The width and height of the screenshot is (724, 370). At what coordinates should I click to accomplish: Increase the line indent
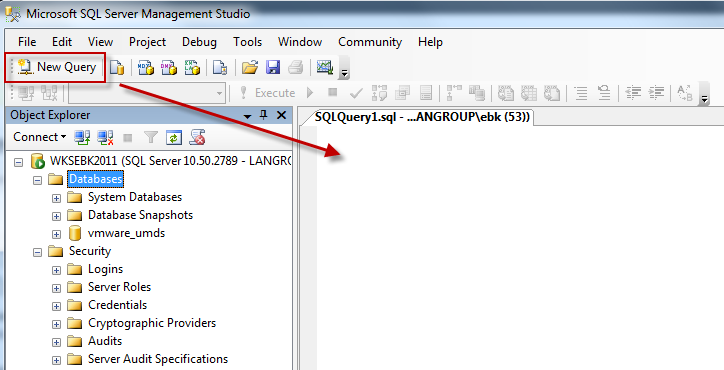coord(656,93)
